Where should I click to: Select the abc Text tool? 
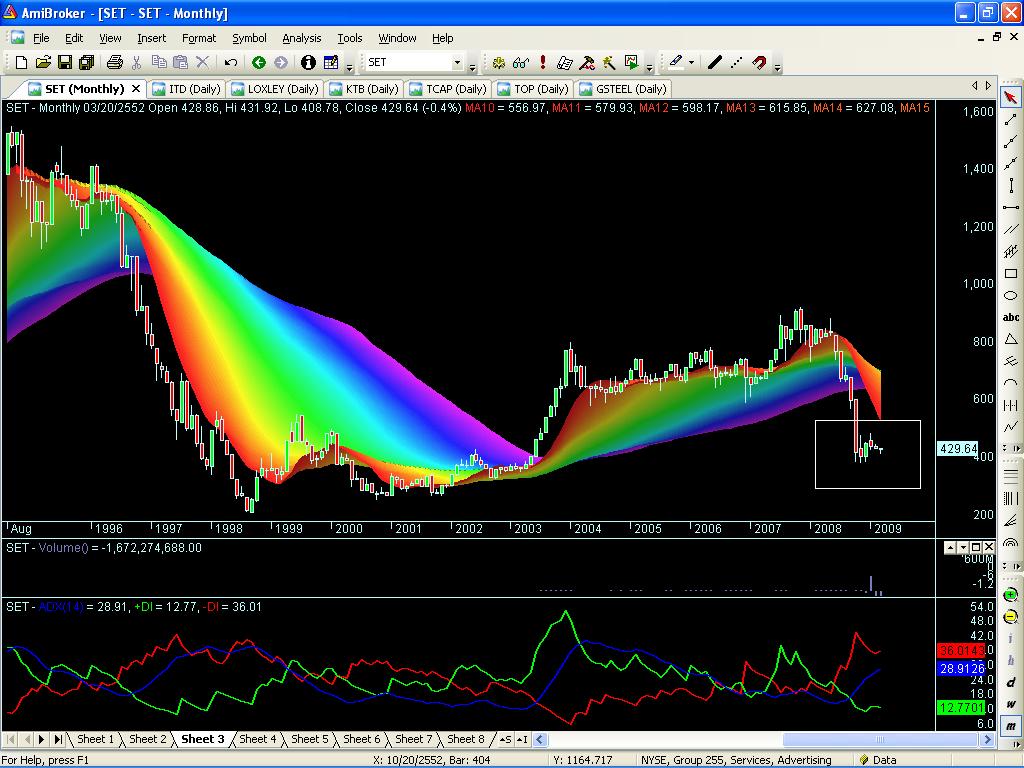click(1011, 317)
